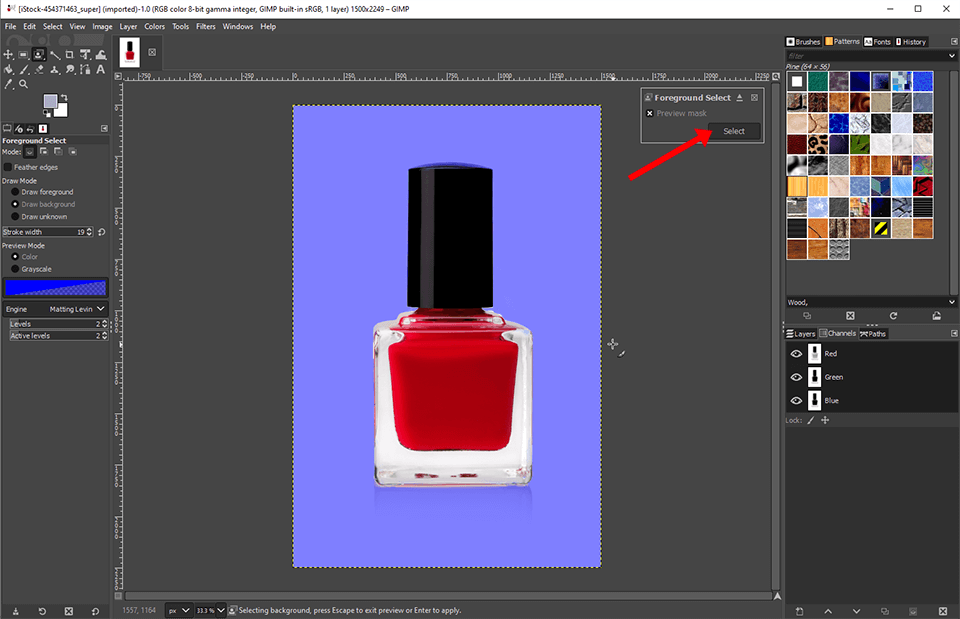Open the pattern name dropdown showing Wood
This screenshot has height=619, width=960.
click(x=951, y=302)
